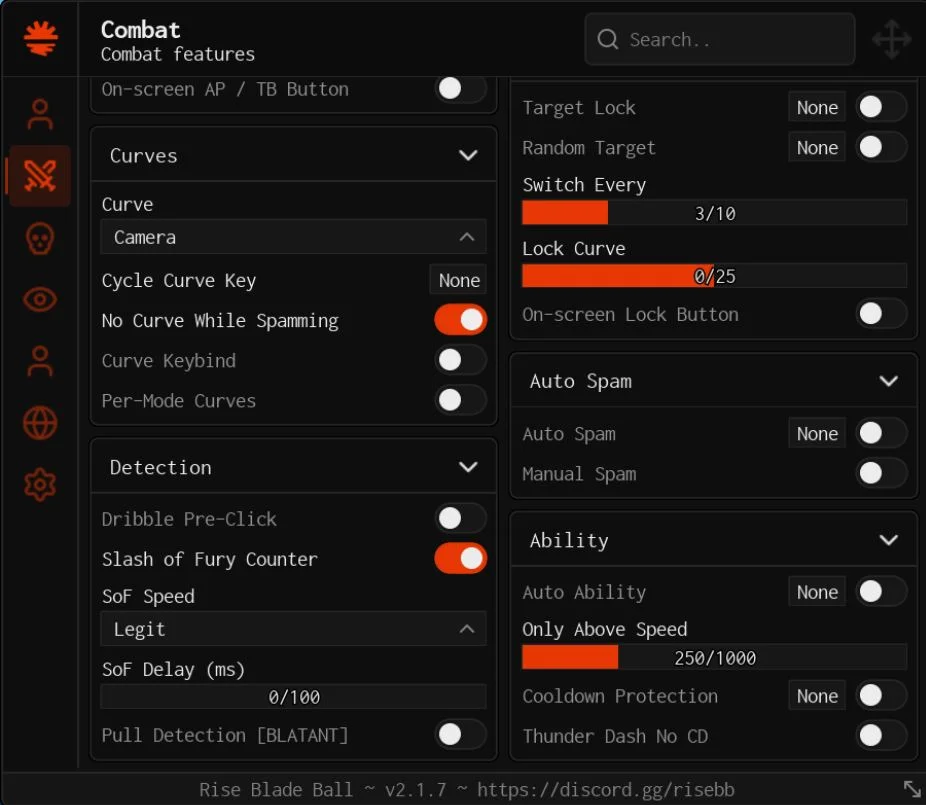Viewport: 926px width, 805px height.
Task: Click the Rise sun logo icon
Action: pos(41,38)
